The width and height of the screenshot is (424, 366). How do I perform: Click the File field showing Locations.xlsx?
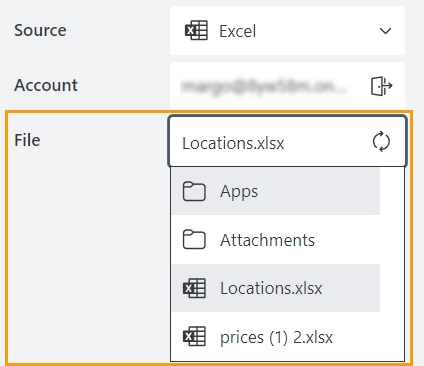[x=287, y=141]
